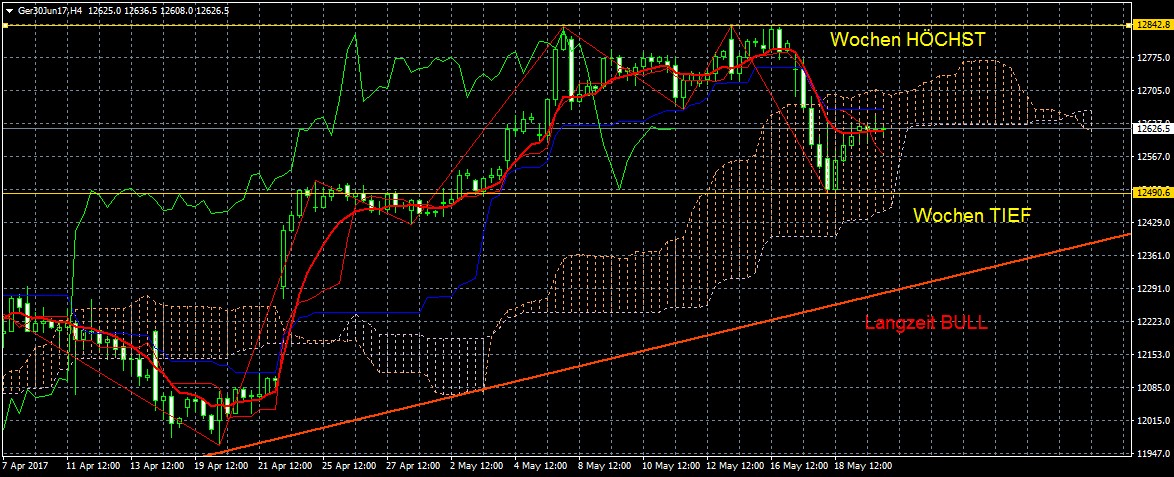The image size is (1174, 477).
Task: Click the 12775.0 price scale value
Action: (x=1153, y=58)
